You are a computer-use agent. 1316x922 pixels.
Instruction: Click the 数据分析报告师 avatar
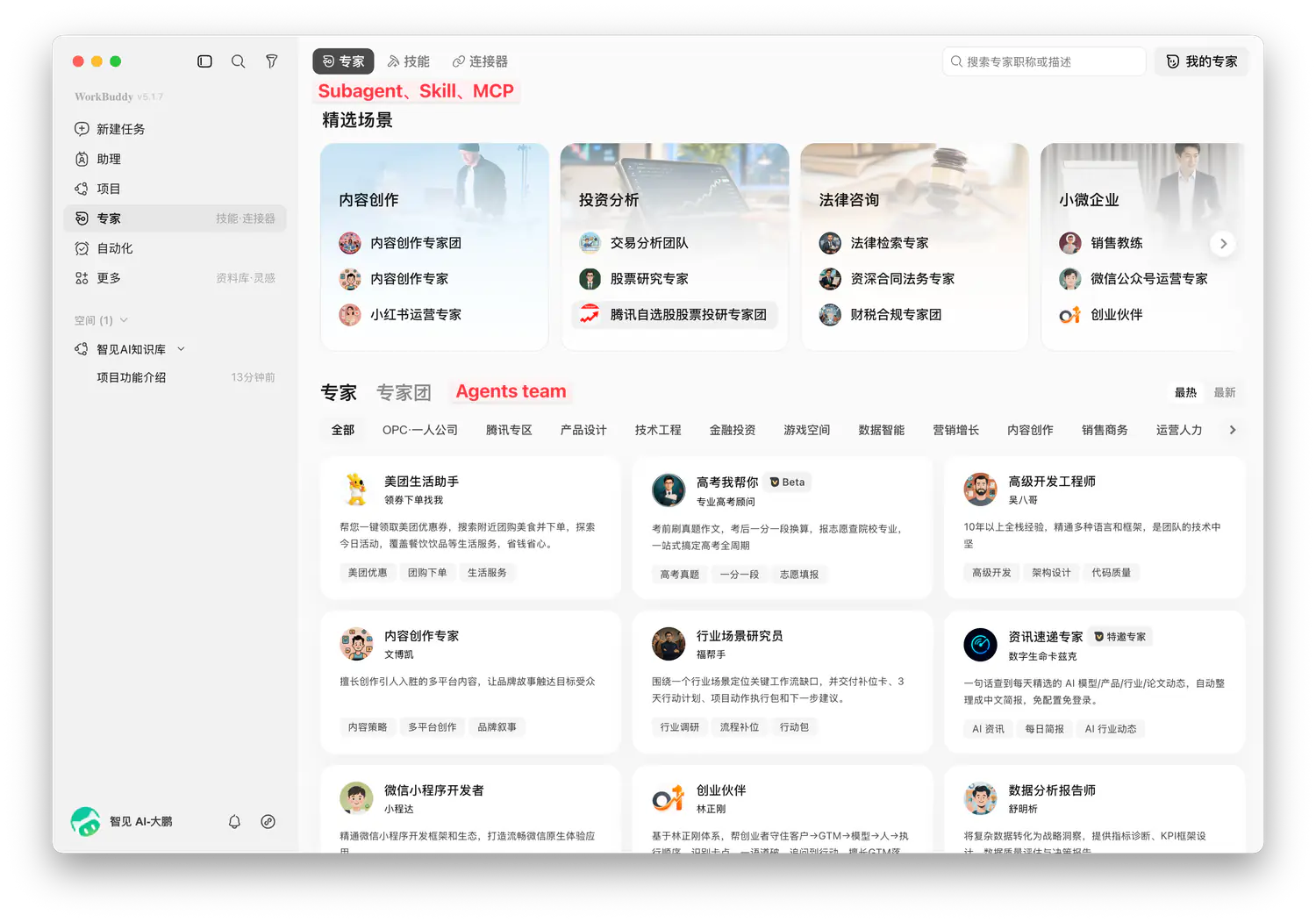tap(981, 798)
